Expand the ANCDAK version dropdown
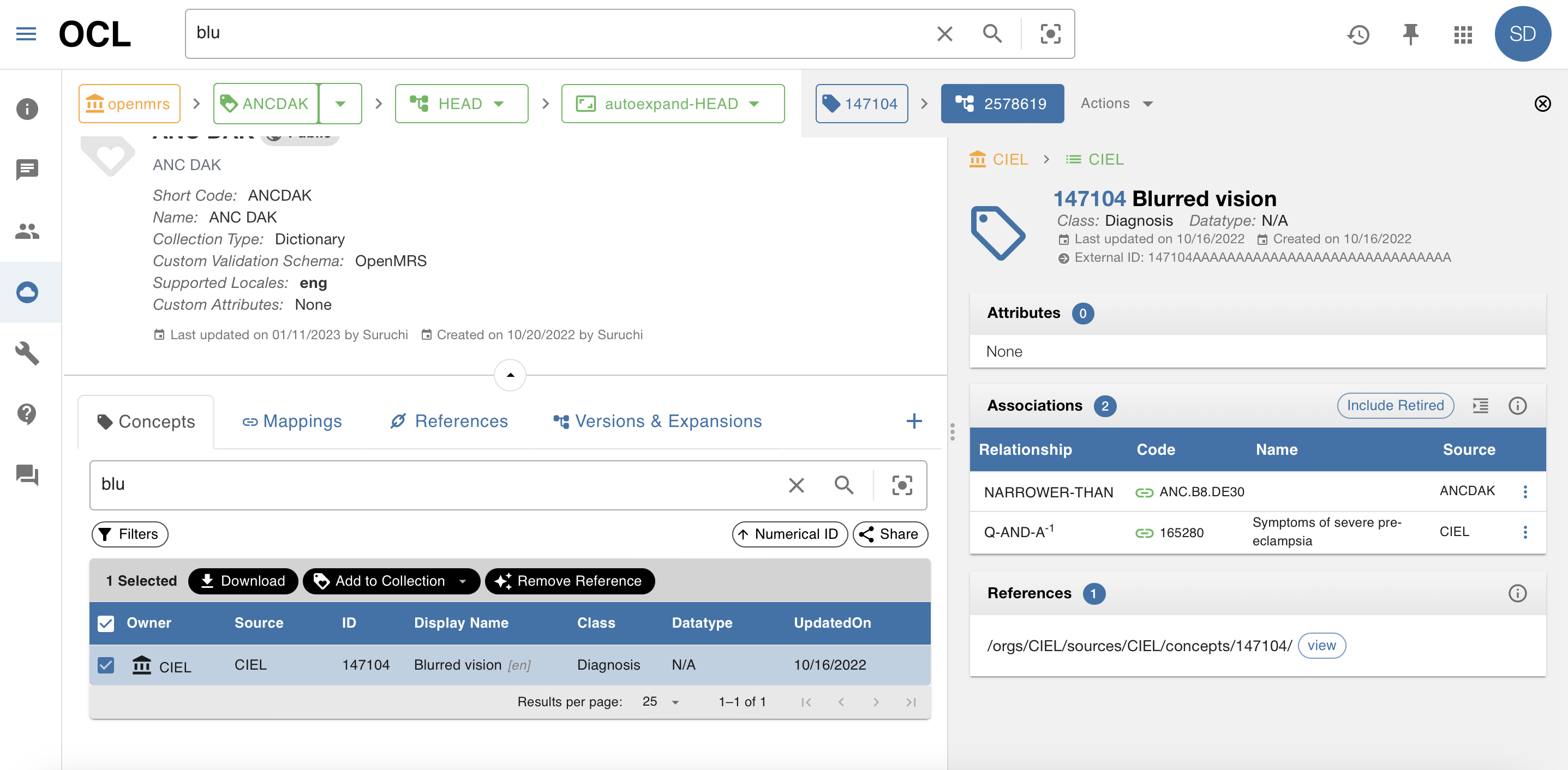 340,104
